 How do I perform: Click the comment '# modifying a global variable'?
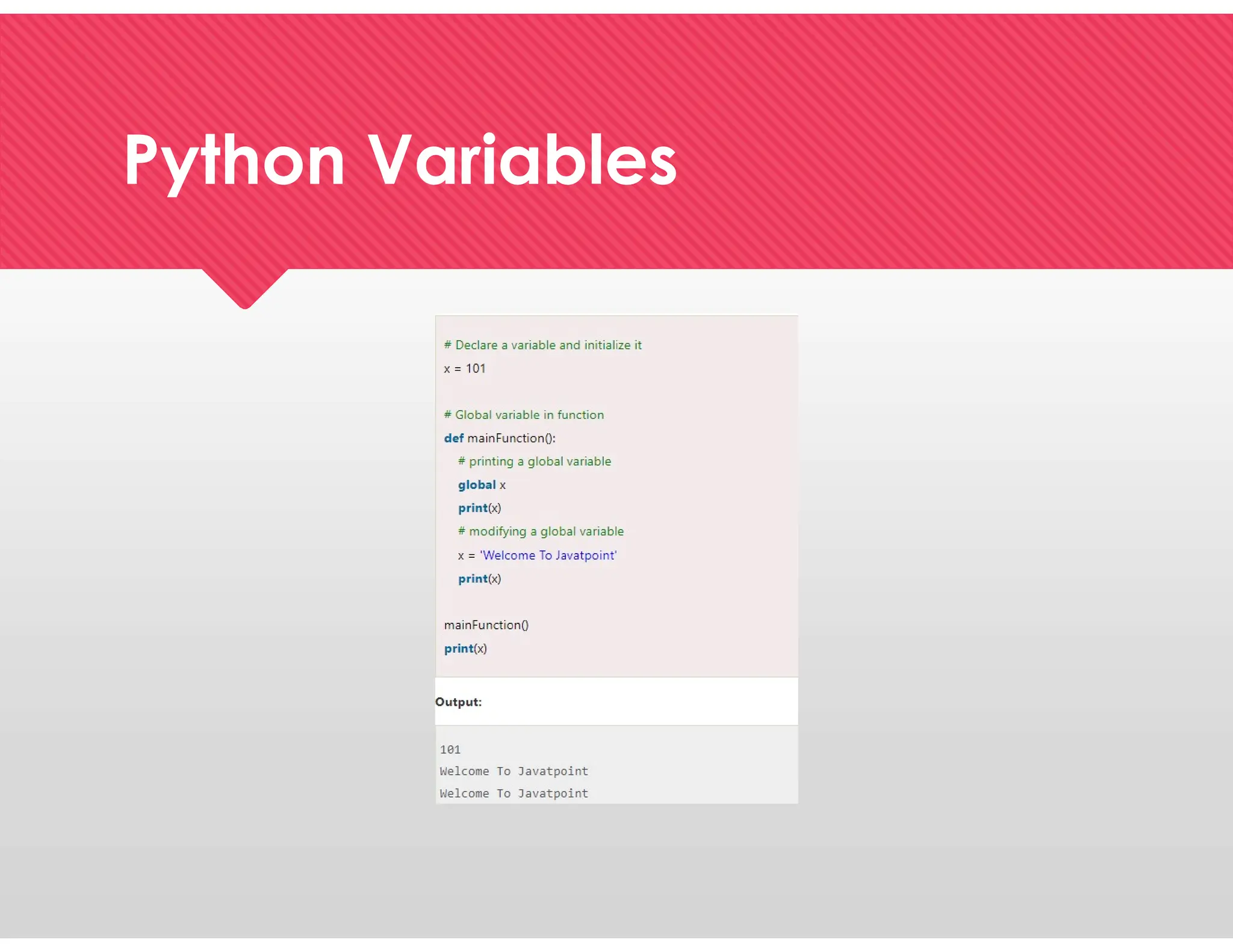pyautogui.click(x=541, y=531)
